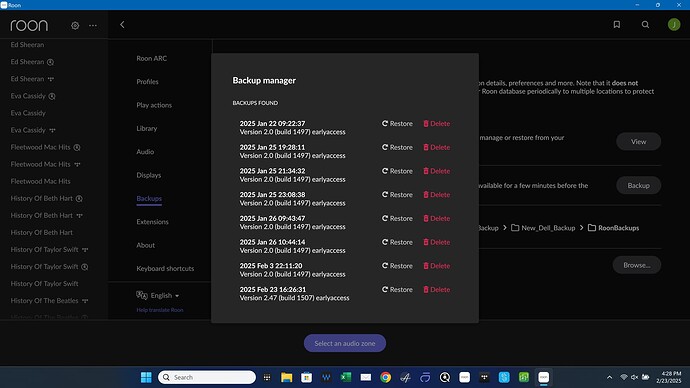Restore the 2025 Jan 26 10:44:14 backup
Viewport: 690px width, 388px height.
pos(397,242)
